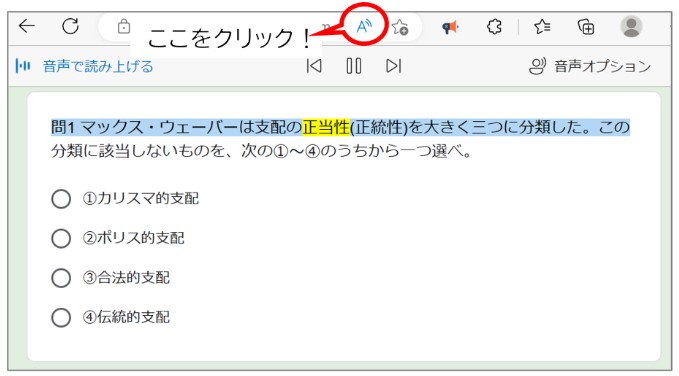This screenshot has width=679, height=376.
Task: Click the 音声で読み上げる label
Action: tap(98, 66)
